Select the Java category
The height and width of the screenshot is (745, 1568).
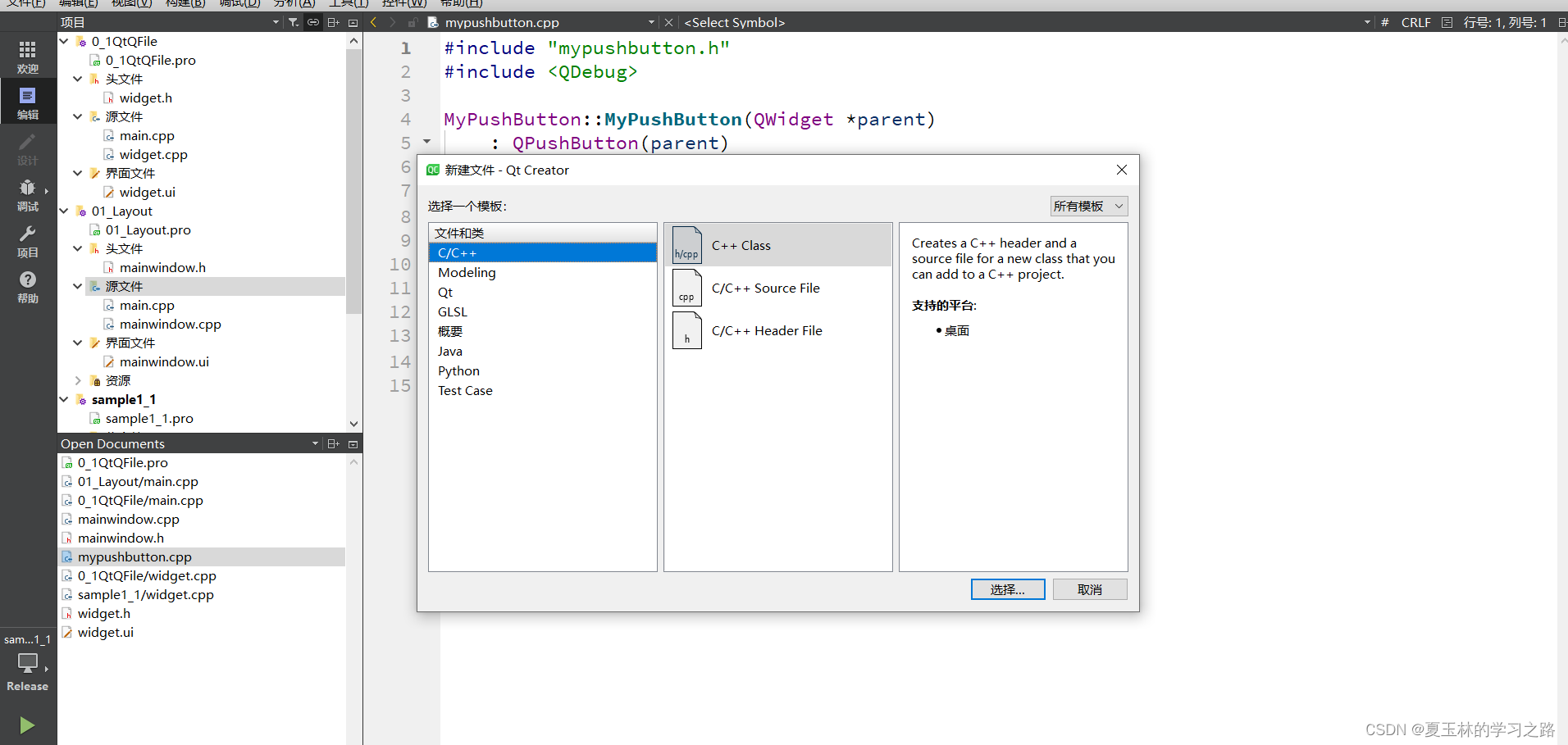[x=542, y=351]
